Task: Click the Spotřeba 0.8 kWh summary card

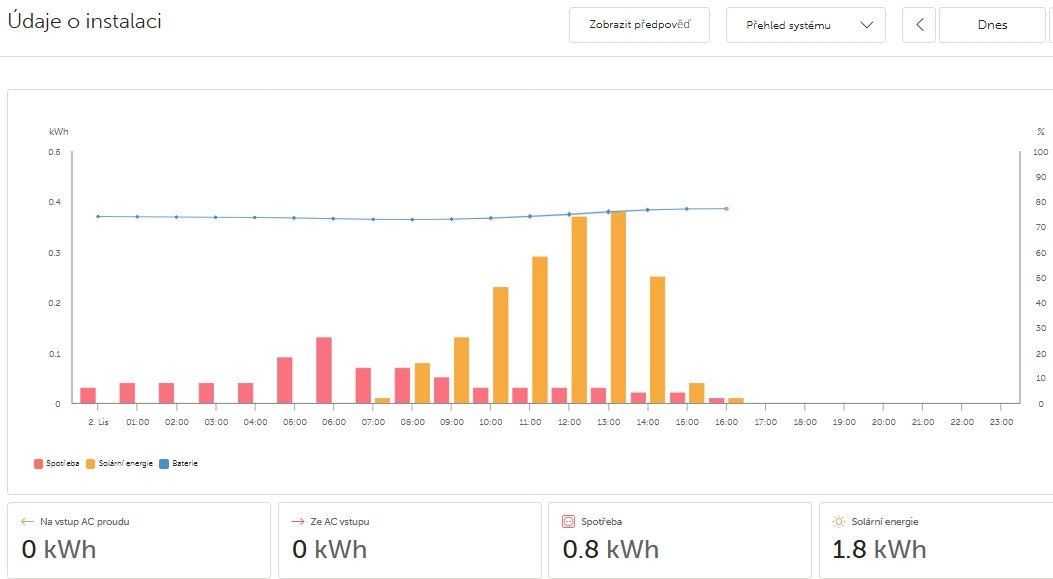Action: 679,540
